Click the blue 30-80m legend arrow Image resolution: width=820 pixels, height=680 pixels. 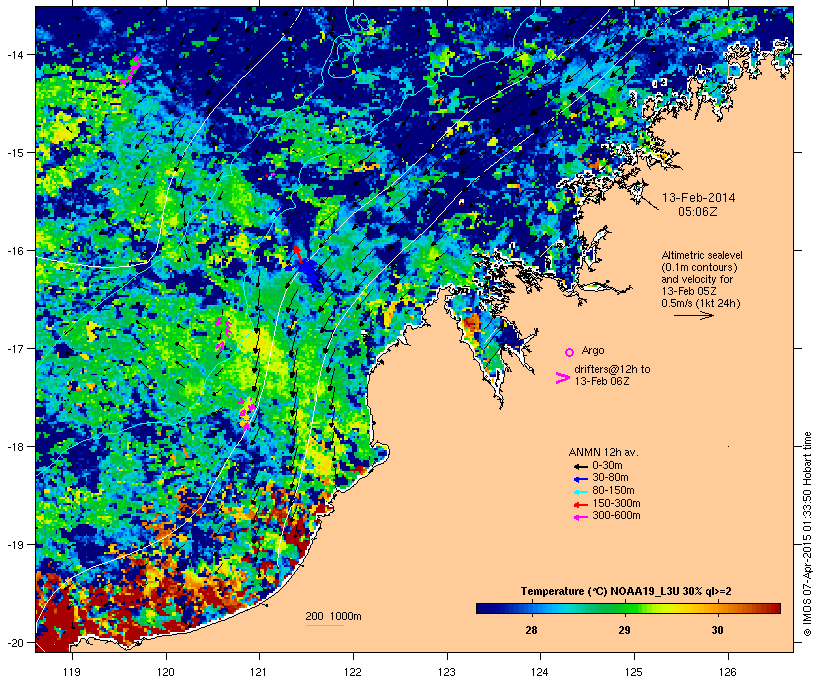click(580, 479)
